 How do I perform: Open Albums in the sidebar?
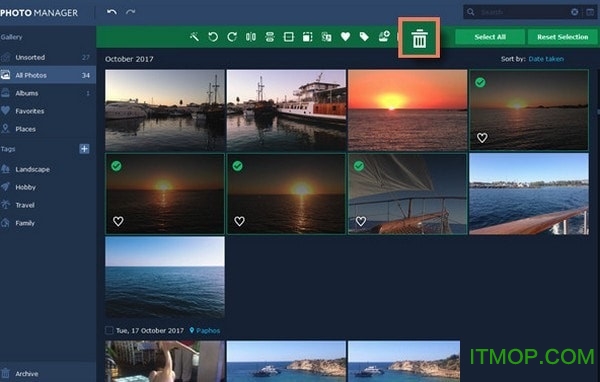tap(48, 93)
